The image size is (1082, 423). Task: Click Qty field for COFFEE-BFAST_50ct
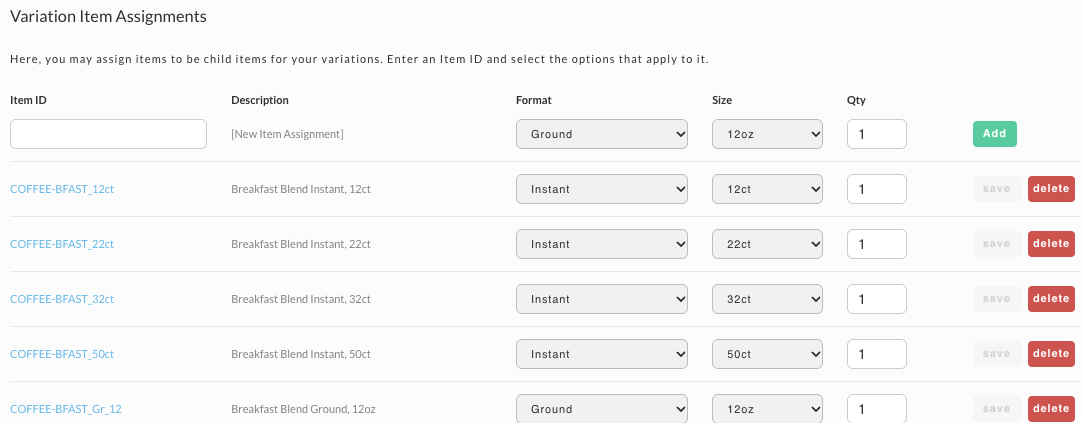[x=877, y=355]
